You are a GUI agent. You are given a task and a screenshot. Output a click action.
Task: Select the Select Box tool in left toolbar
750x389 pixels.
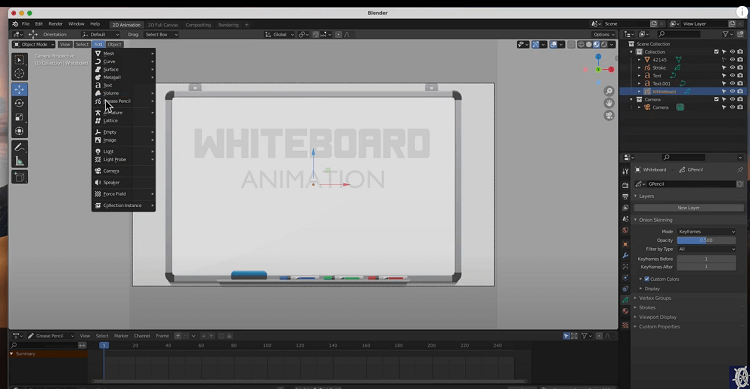tap(19, 59)
